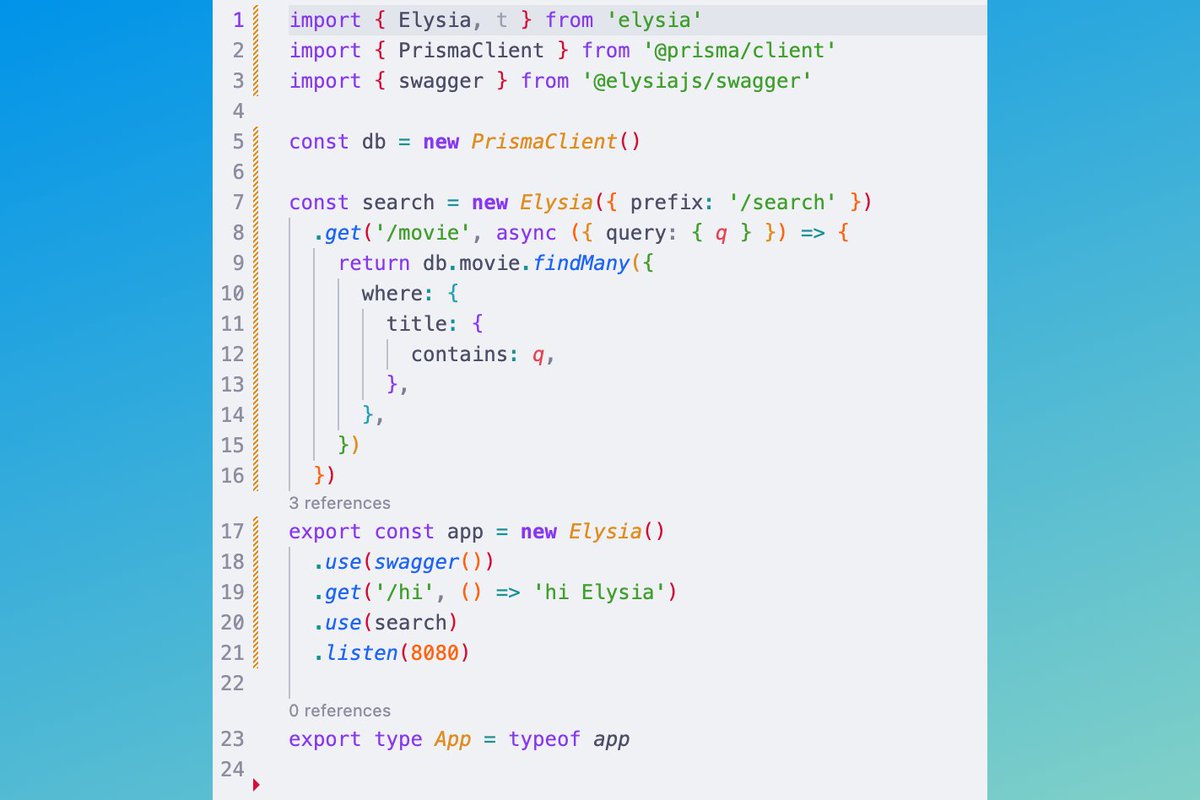This screenshot has width=1200, height=800.
Task: Click 'search' inside .use() on line 20
Action: pos(411,622)
